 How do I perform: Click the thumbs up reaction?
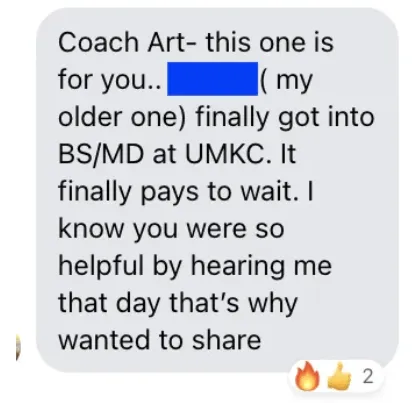[340, 376]
